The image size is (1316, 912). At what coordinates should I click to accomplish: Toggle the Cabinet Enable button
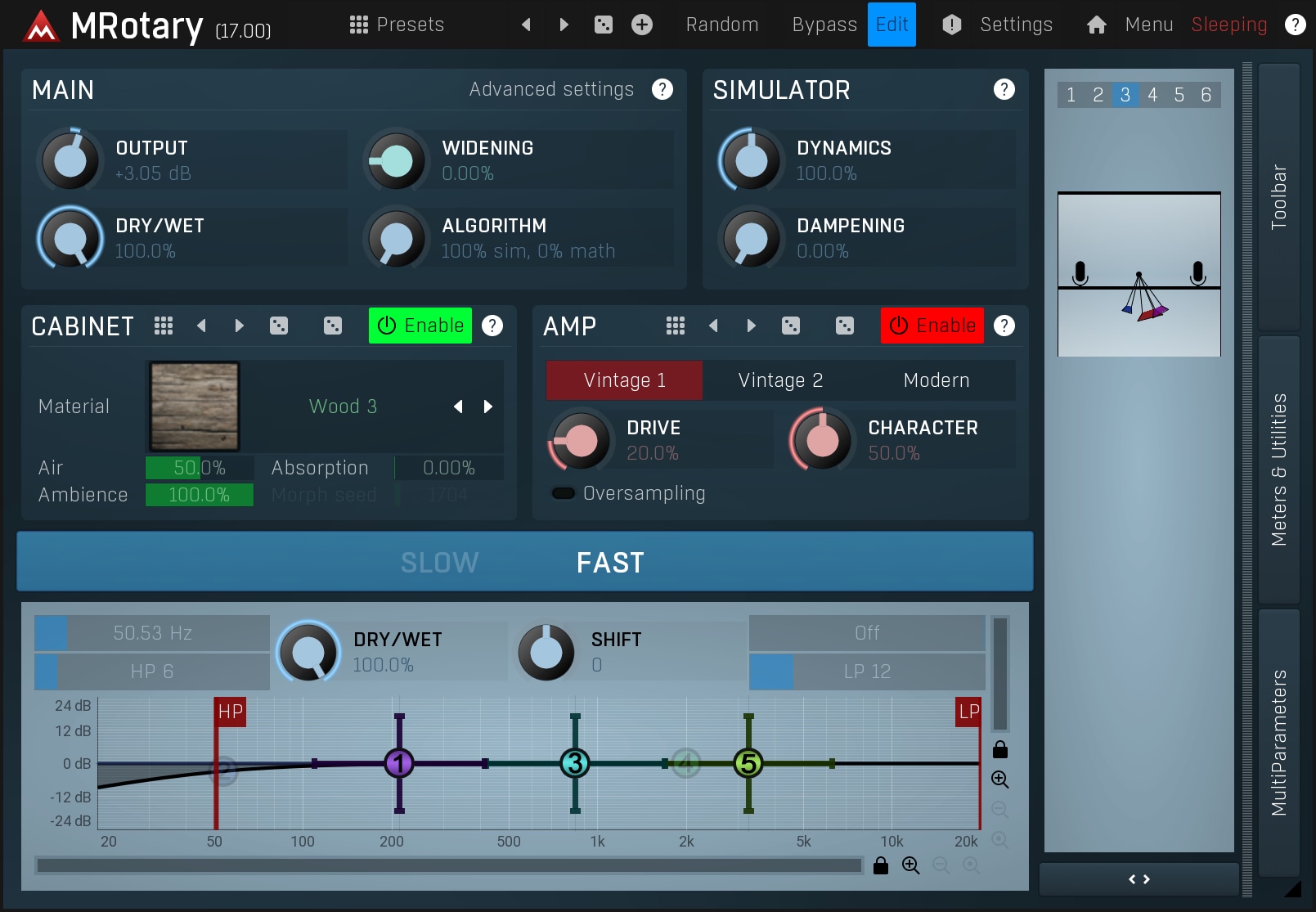(x=420, y=326)
